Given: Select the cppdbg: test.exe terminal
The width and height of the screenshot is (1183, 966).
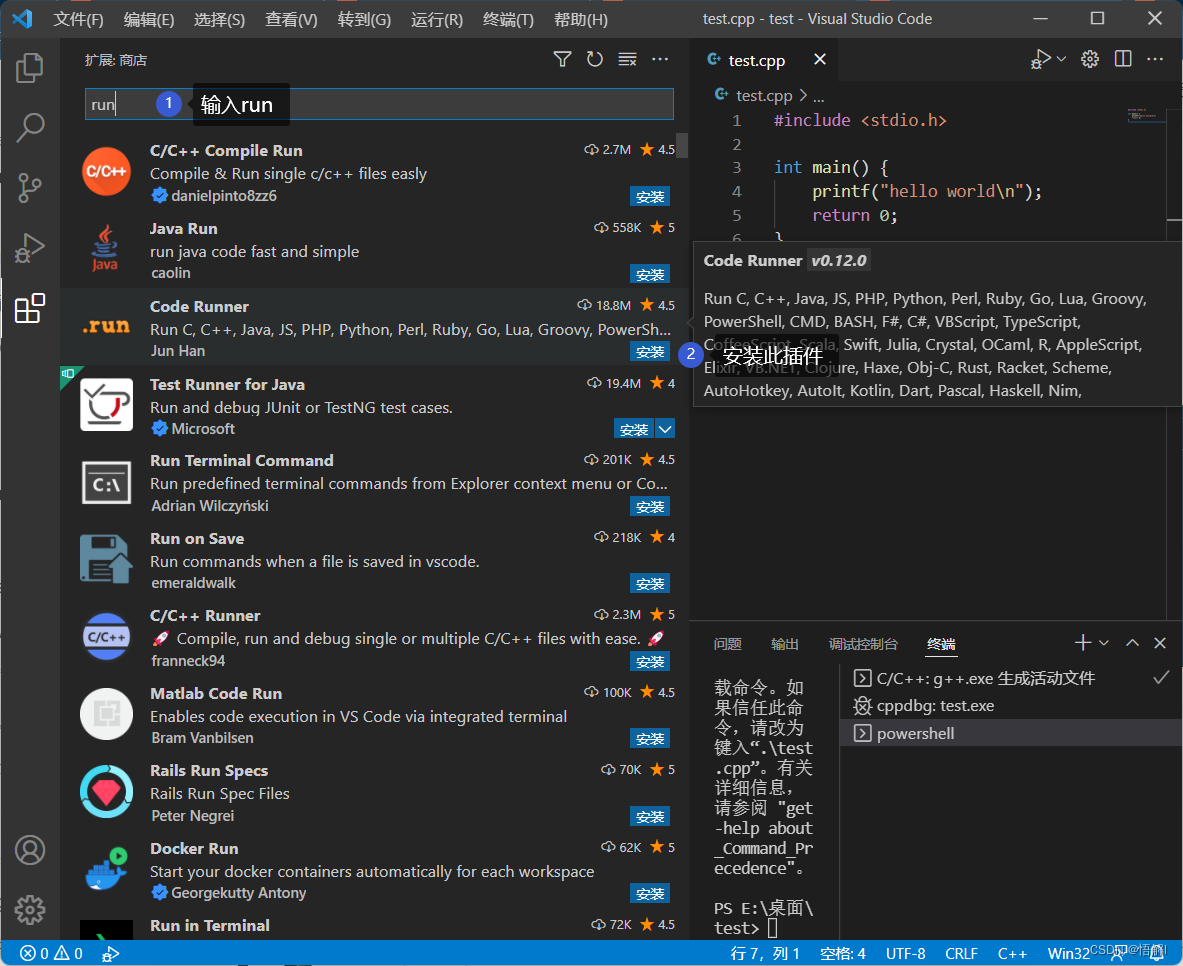Looking at the screenshot, I should click(x=1011, y=706).
